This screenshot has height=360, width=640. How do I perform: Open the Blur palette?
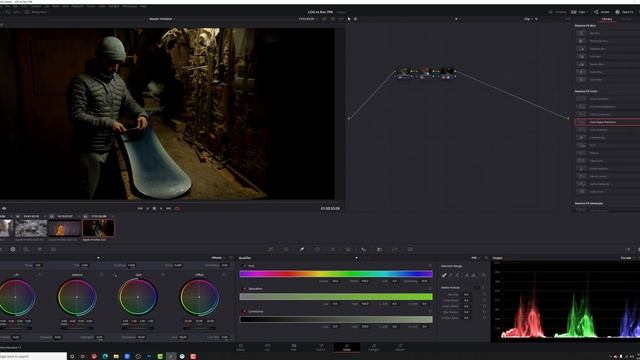[x=364, y=249]
